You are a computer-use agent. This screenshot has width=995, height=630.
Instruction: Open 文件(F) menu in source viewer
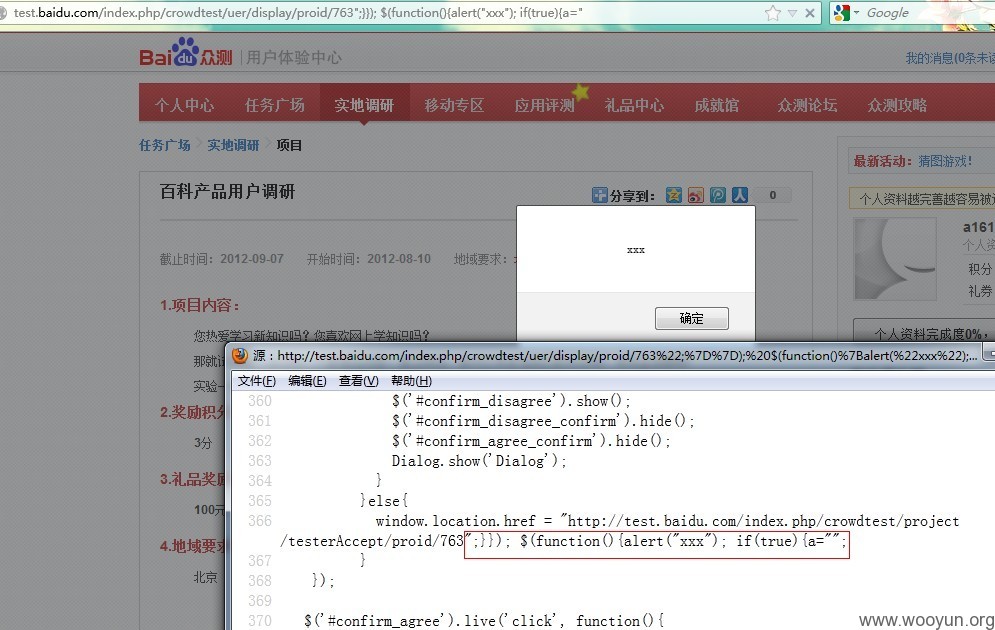(x=256, y=381)
